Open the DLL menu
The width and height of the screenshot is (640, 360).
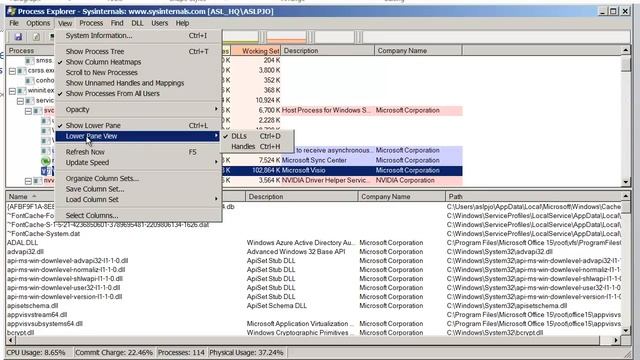point(137,23)
